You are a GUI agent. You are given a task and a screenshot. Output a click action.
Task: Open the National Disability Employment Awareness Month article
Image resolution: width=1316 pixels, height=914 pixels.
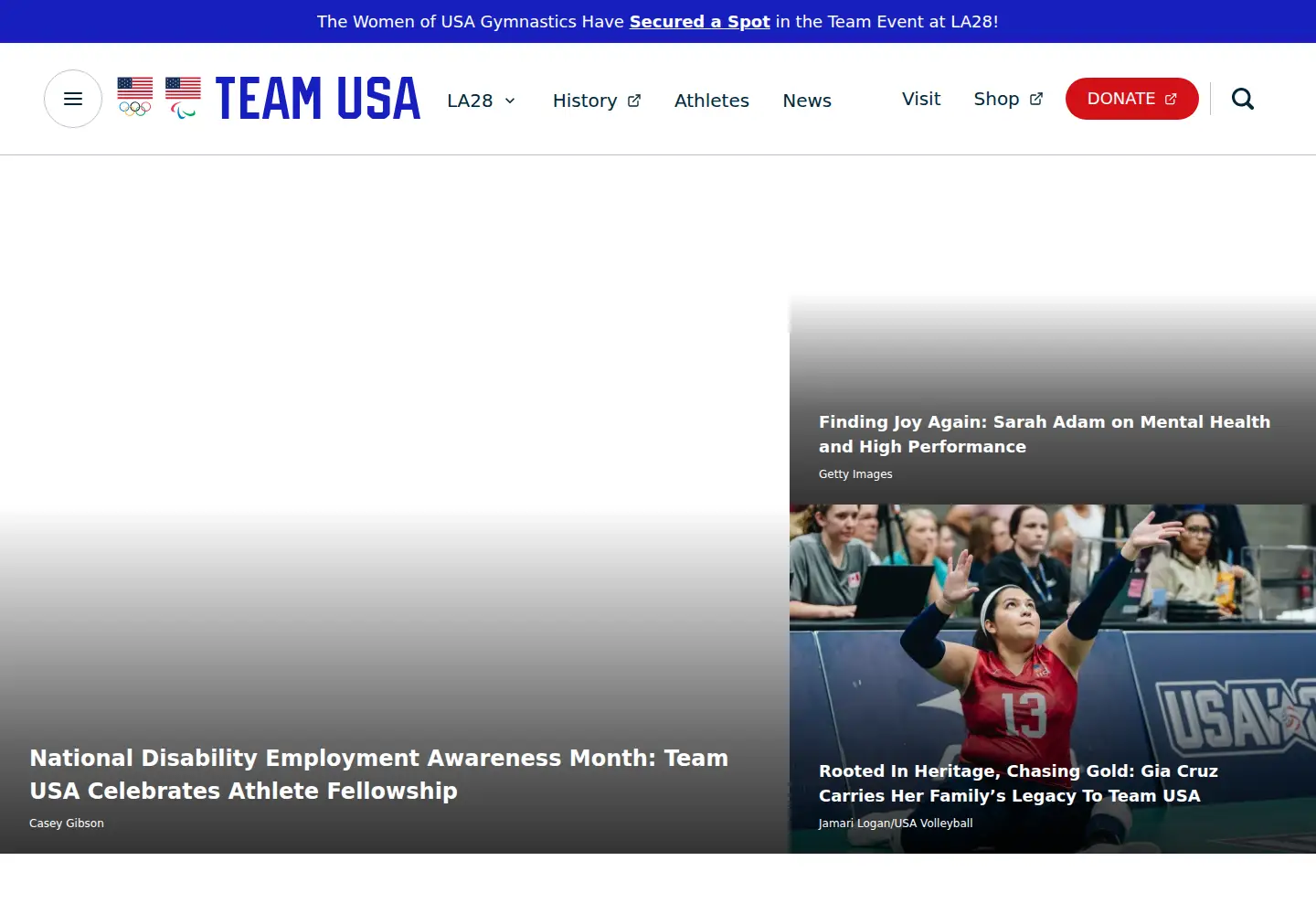point(379,774)
